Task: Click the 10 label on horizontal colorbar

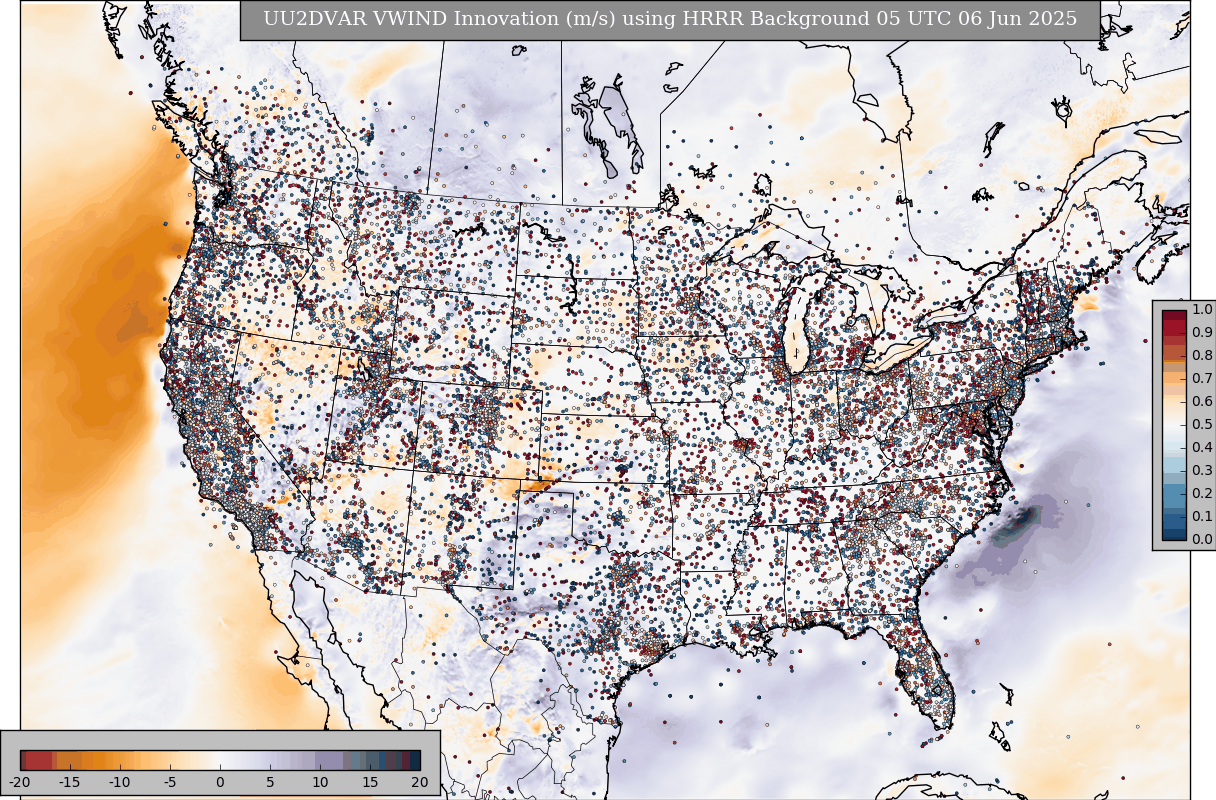Action: pos(320,781)
